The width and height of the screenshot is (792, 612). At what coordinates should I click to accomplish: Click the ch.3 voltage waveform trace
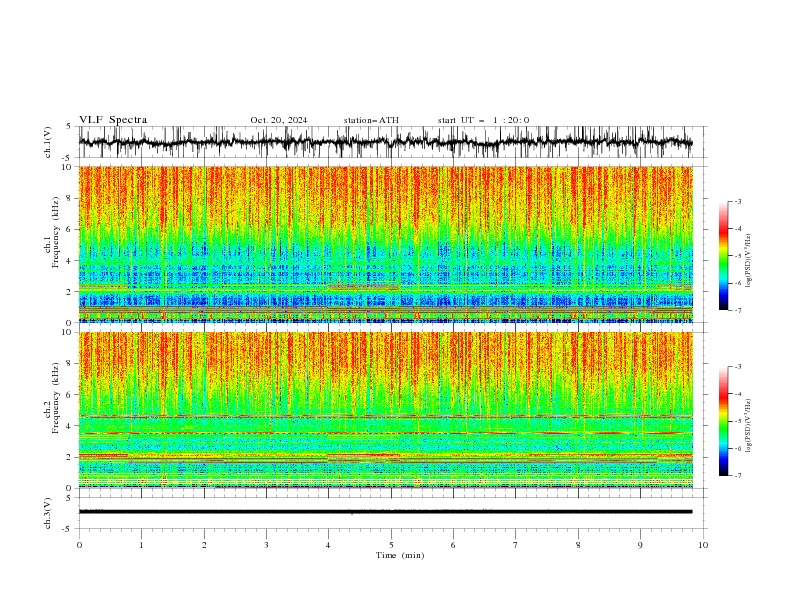(x=385, y=512)
